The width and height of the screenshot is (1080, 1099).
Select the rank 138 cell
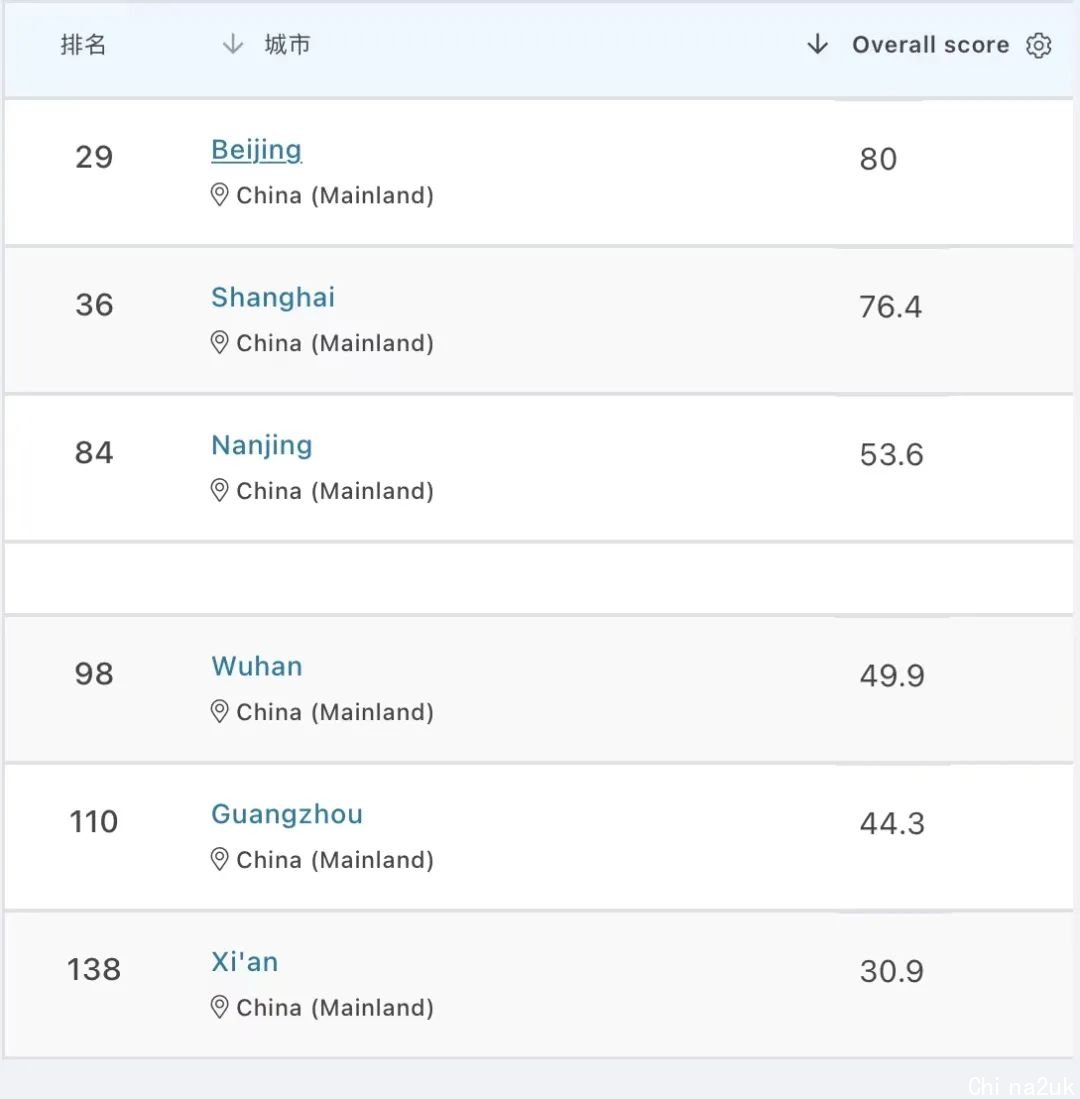click(94, 970)
